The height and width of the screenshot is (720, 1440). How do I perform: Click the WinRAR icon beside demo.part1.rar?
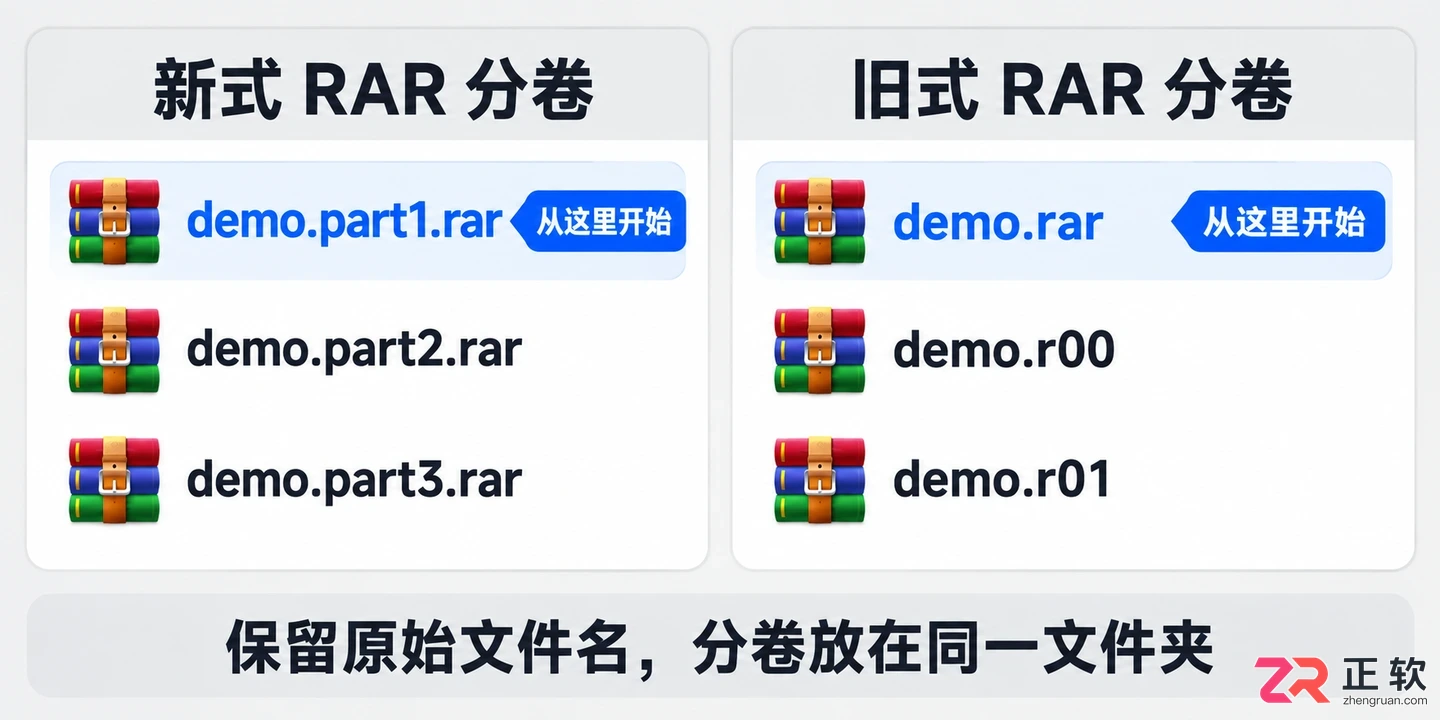[x=114, y=221]
